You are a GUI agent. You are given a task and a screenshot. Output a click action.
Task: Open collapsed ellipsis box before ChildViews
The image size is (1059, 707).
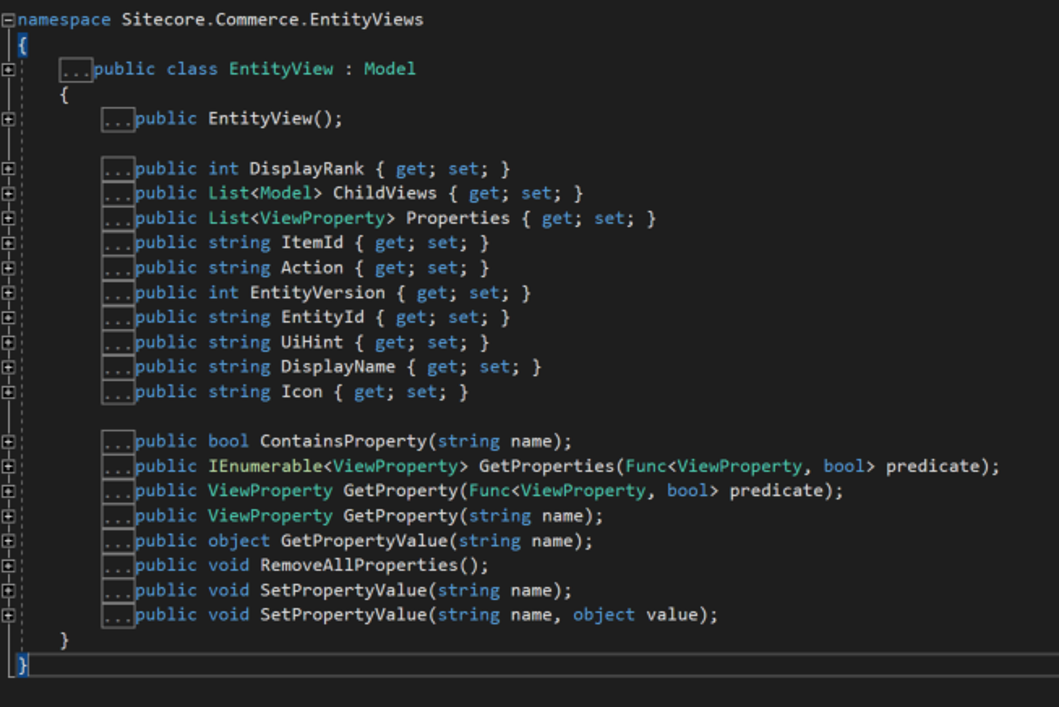coord(118,194)
